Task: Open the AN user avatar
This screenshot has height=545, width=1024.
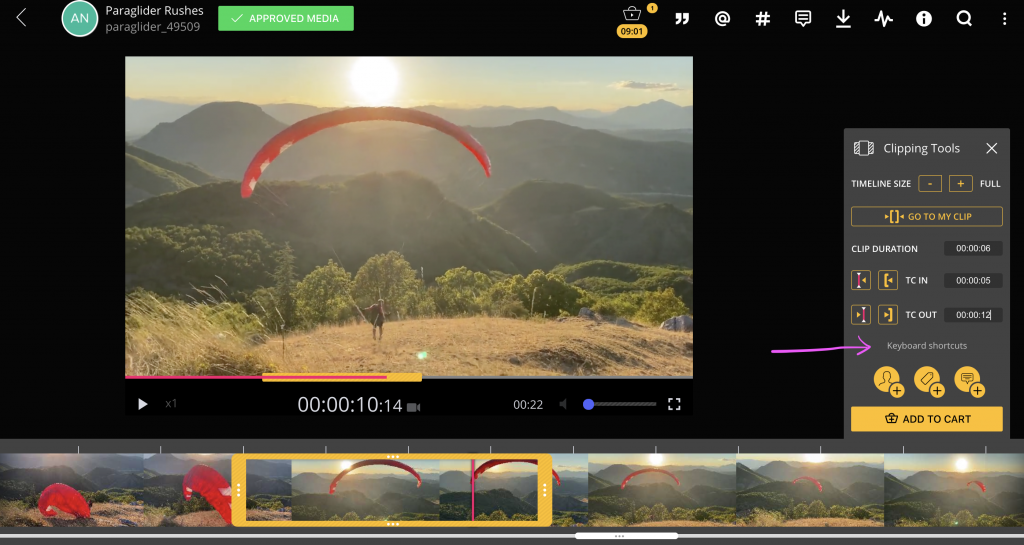Action: (x=79, y=18)
